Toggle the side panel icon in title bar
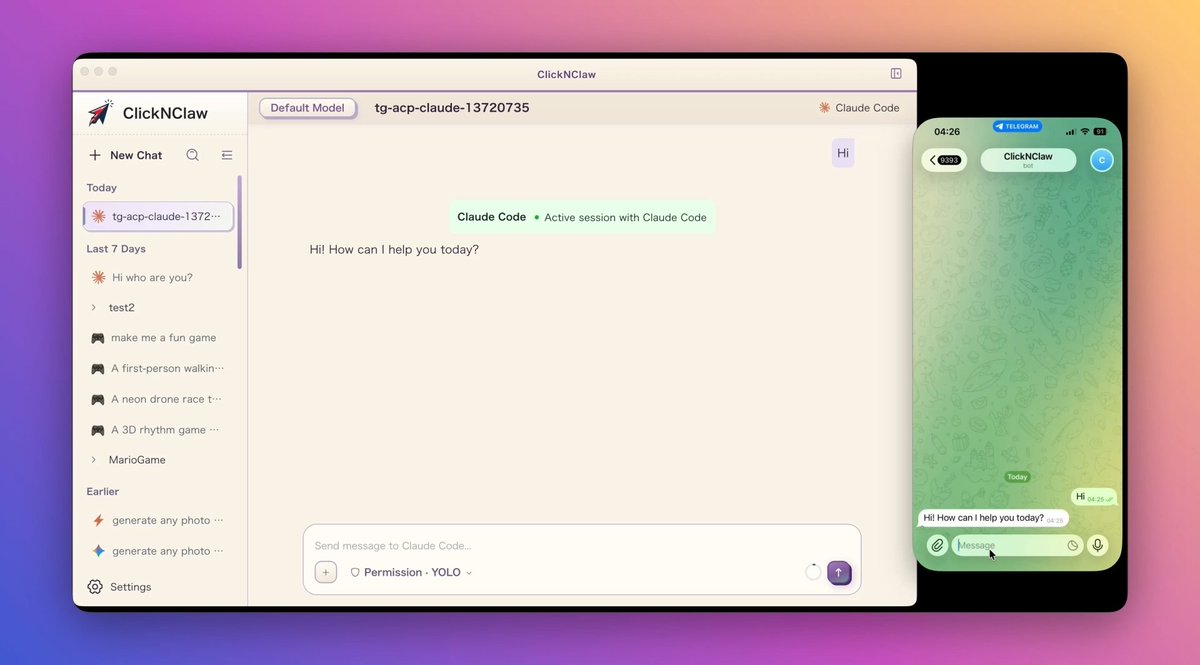The width and height of the screenshot is (1200, 665). coord(896,73)
